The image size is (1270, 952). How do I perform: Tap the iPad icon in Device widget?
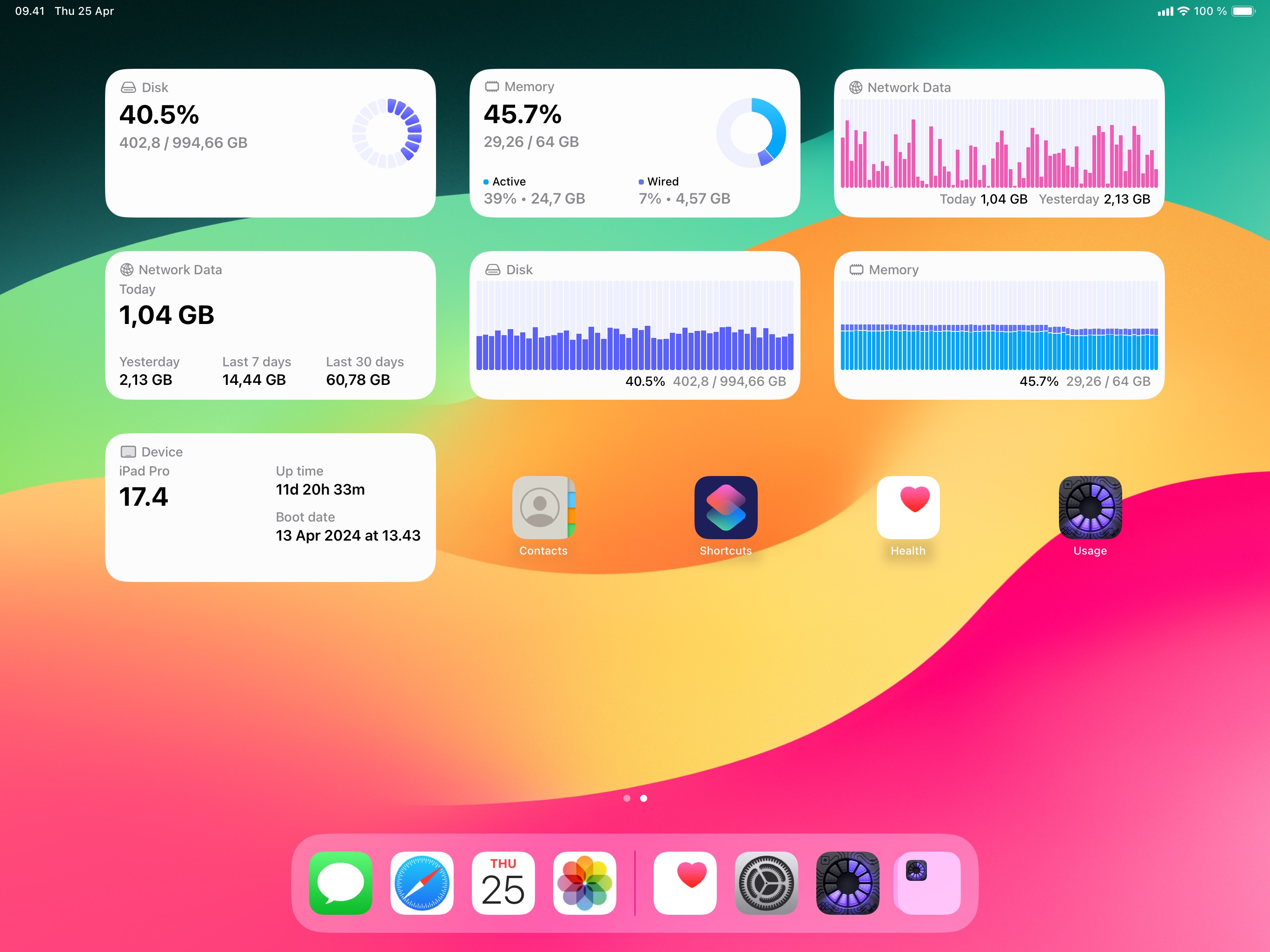(x=129, y=452)
